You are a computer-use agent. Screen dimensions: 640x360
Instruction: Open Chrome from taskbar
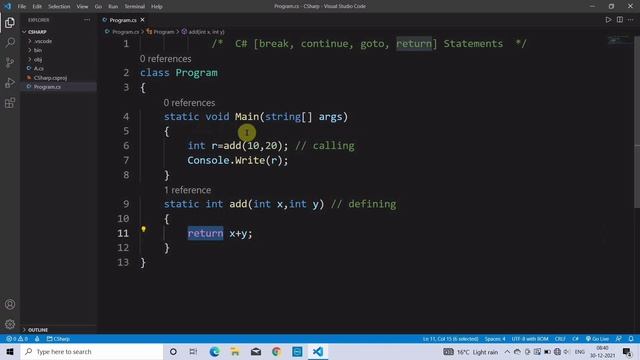click(x=276, y=351)
